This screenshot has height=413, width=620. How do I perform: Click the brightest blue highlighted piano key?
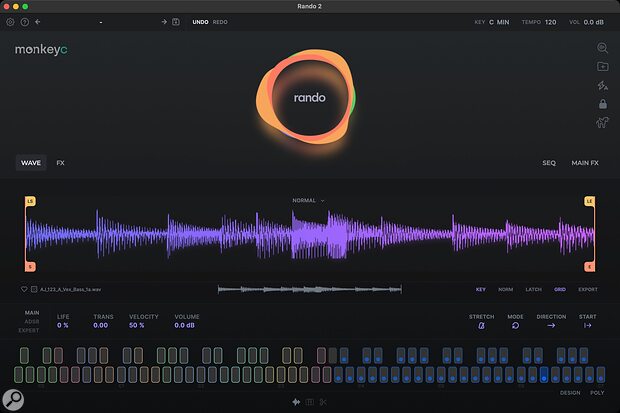click(544, 374)
